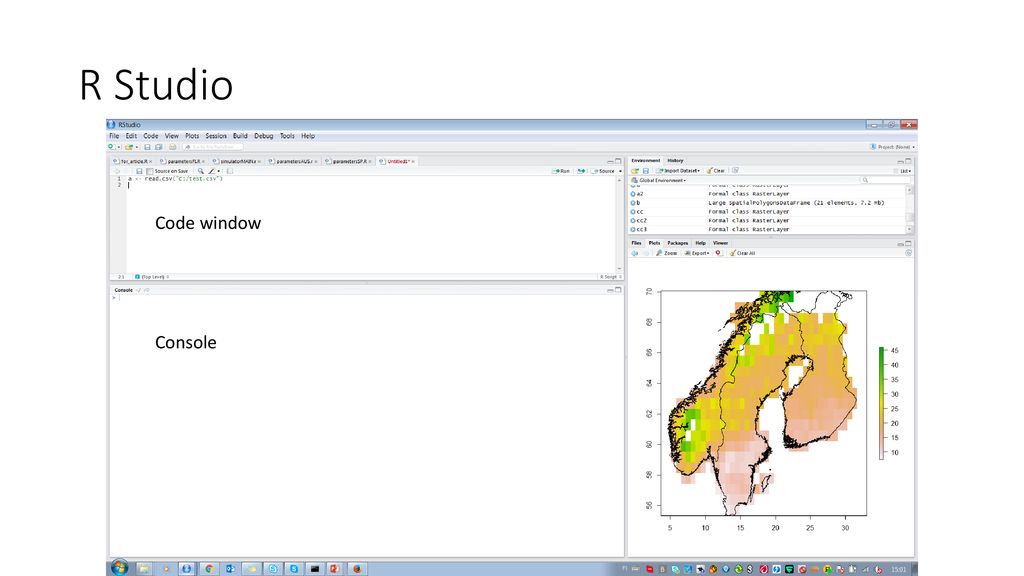Viewport: 1024px width, 576px height.
Task: Open Google Chrome from the taskbar
Action: 209,569
